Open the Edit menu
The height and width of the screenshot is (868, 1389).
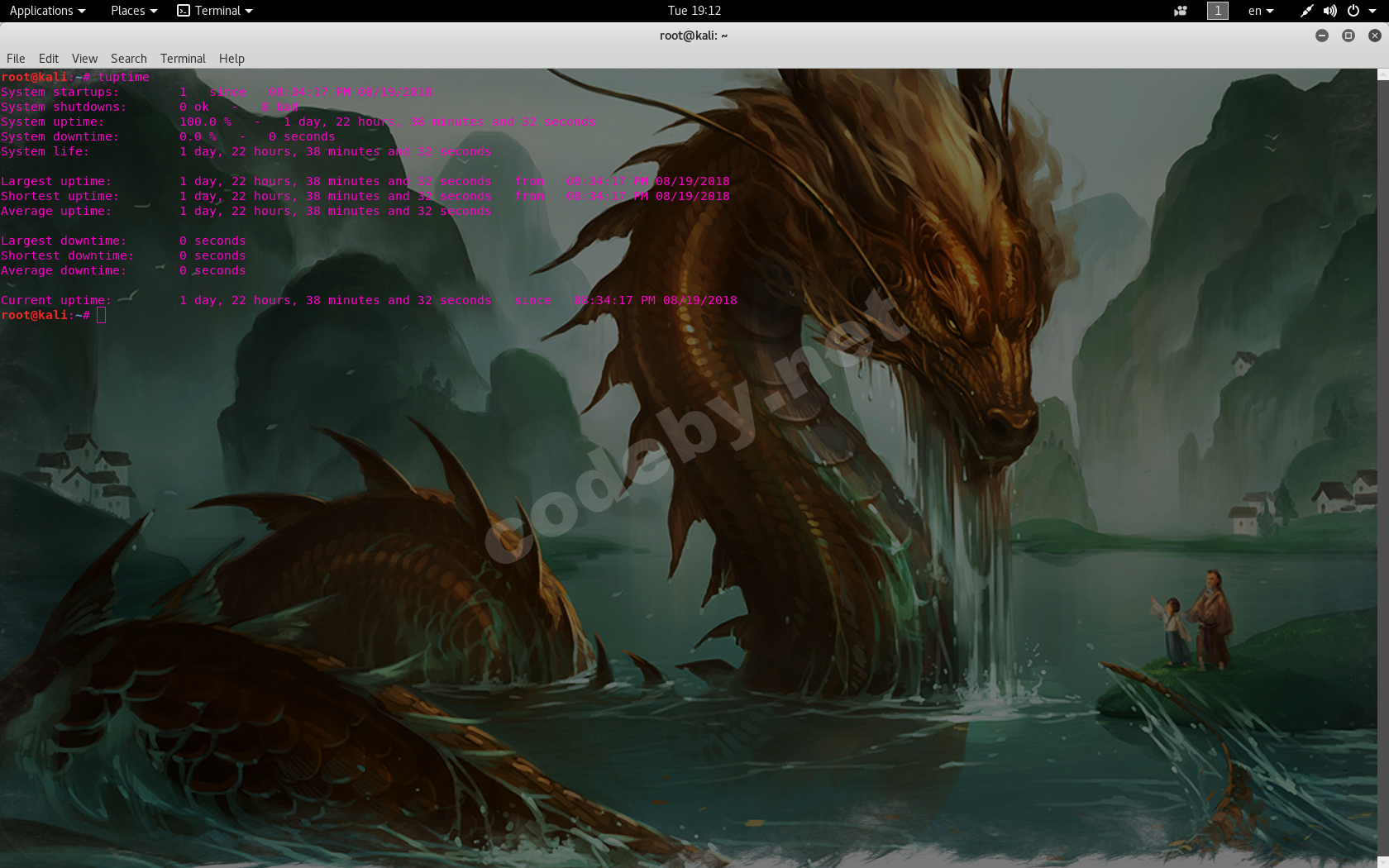pos(49,59)
